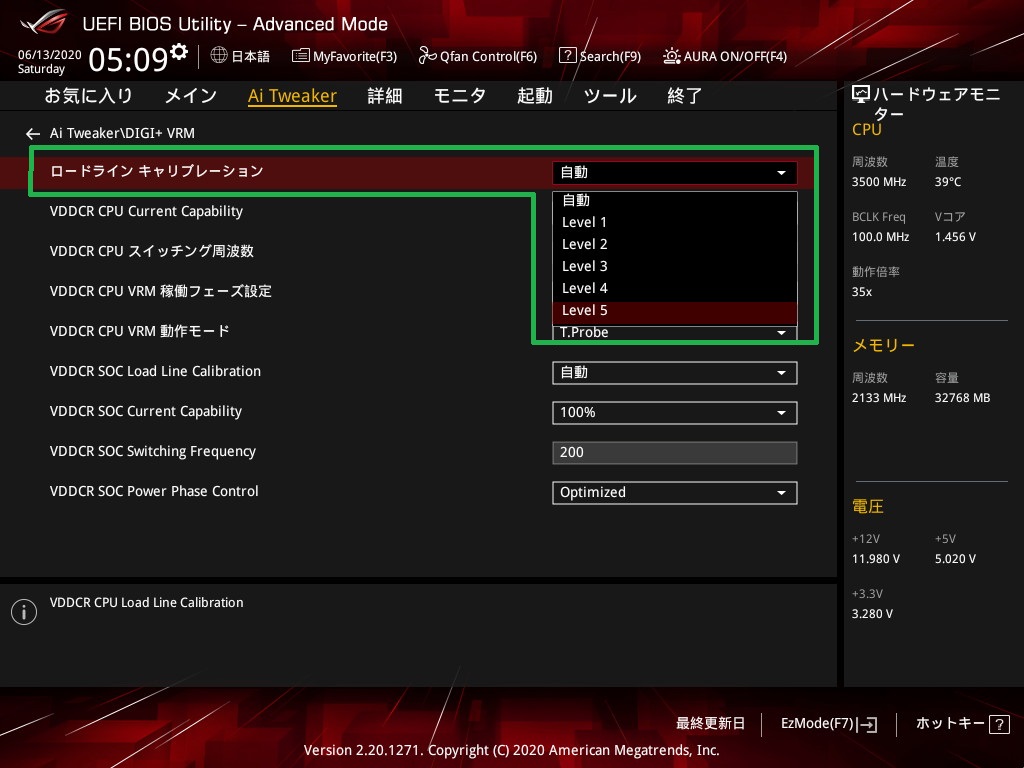The width and height of the screenshot is (1024, 768).
Task: Select VDDCR CPU VRM 動作モード row
Action: (140, 331)
